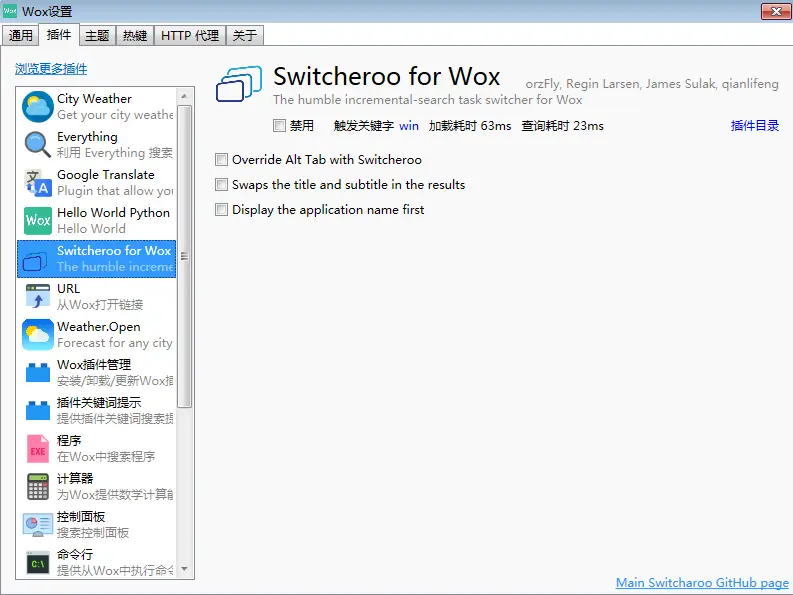
Task: Click the Wox title bar app icon
Action: click(10, 11)
